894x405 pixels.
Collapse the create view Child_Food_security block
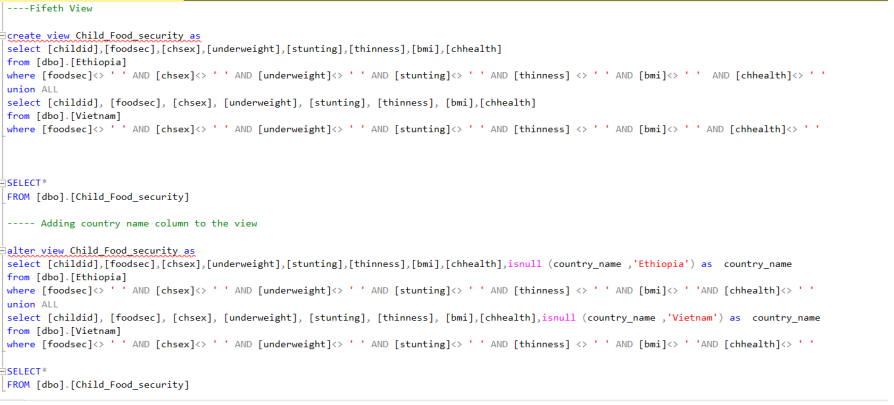[x=3, y=36]
